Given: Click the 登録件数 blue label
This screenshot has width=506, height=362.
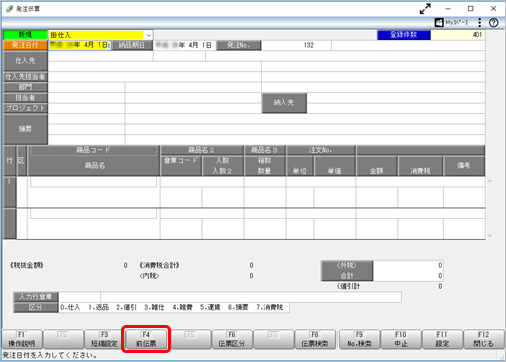Looking at the screenshot, I should (x=404, y=35).
